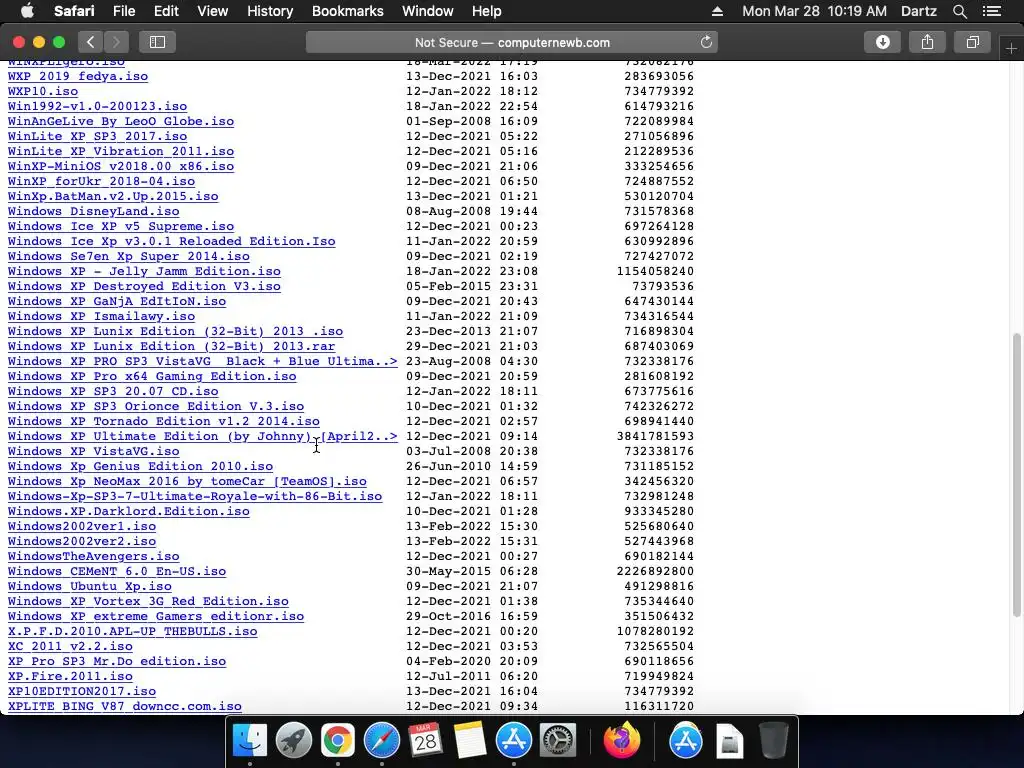Open the Edit menu
The image size is (1024, 768).
click(166, 11)
